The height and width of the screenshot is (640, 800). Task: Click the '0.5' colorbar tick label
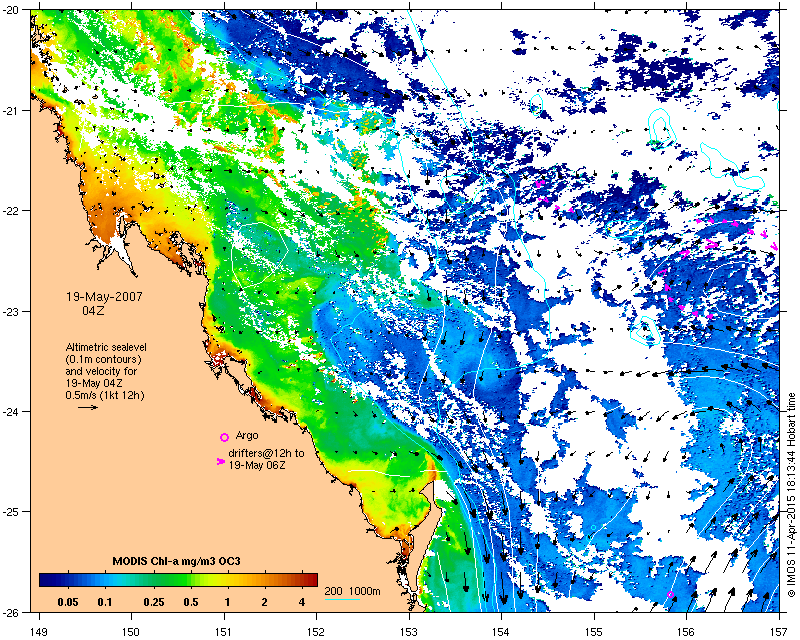[191, 602]
